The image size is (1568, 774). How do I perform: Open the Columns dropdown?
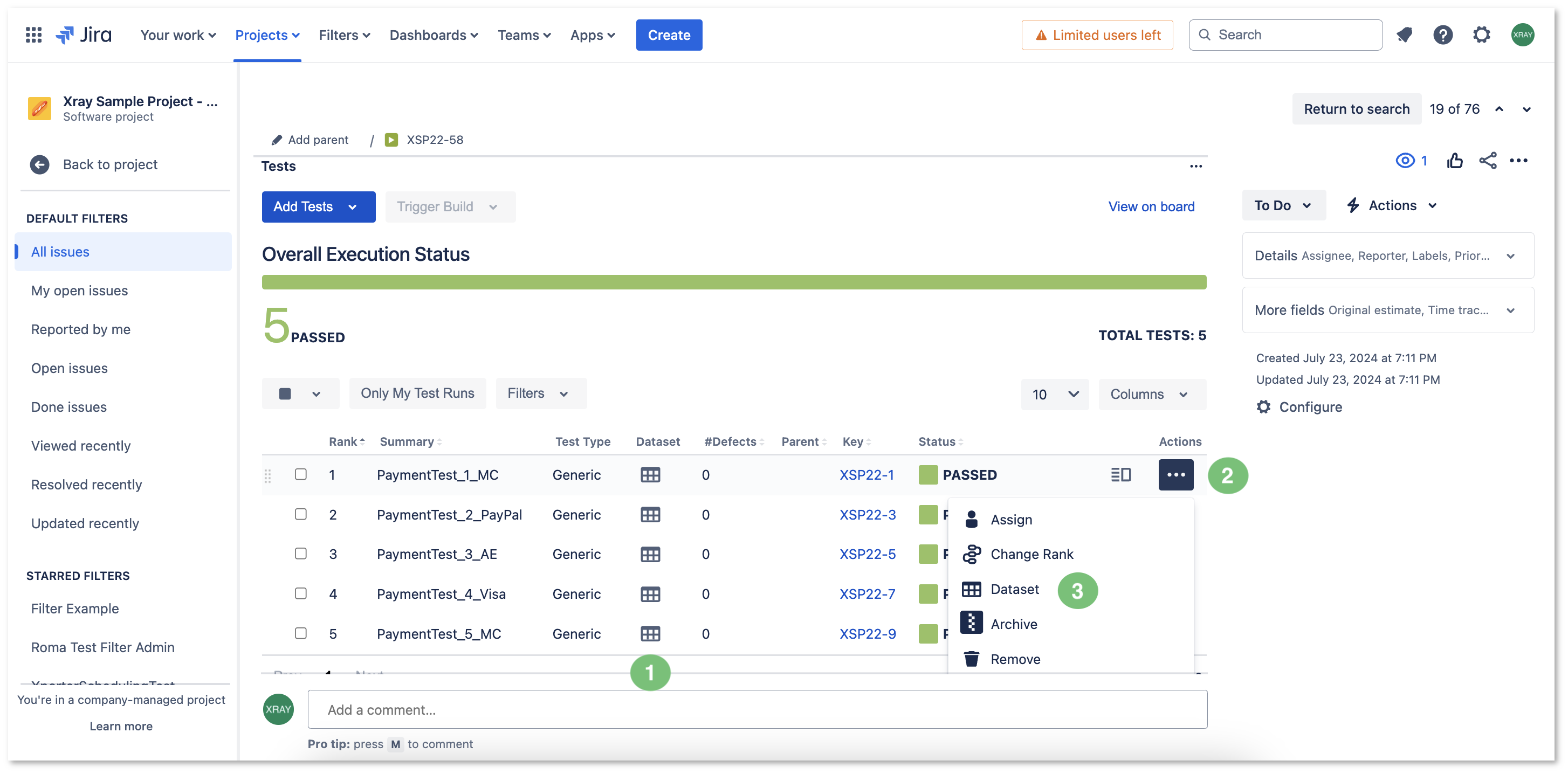point(1152,395)
